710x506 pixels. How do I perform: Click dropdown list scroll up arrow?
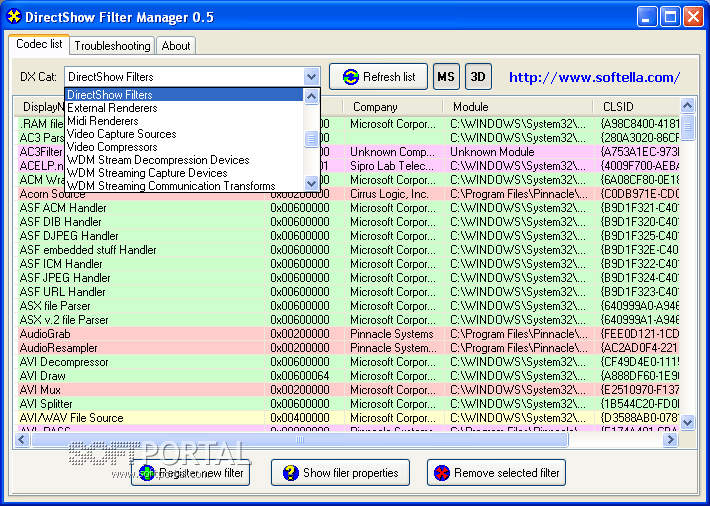(312, 96)
